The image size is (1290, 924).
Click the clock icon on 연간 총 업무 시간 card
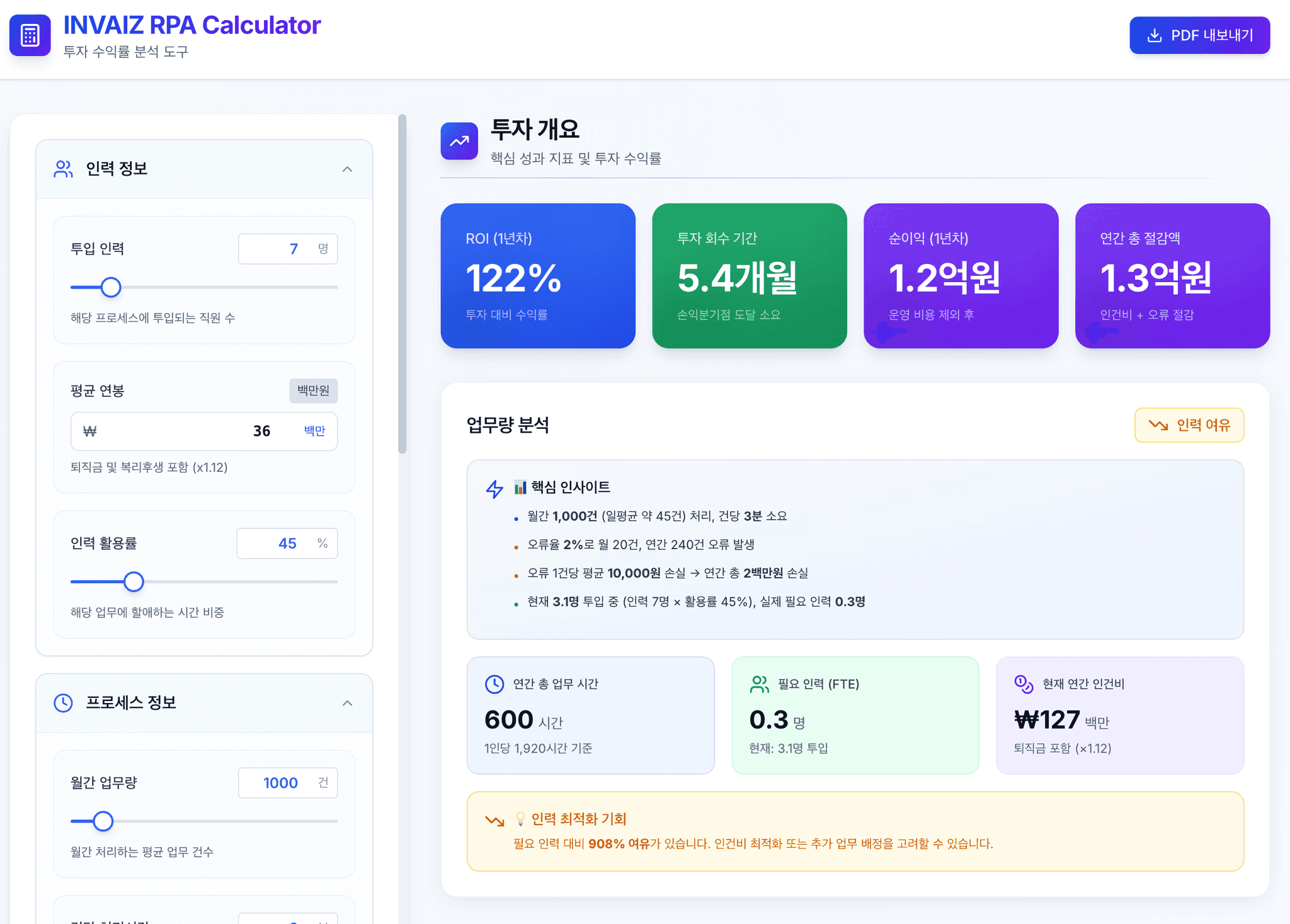494,684
